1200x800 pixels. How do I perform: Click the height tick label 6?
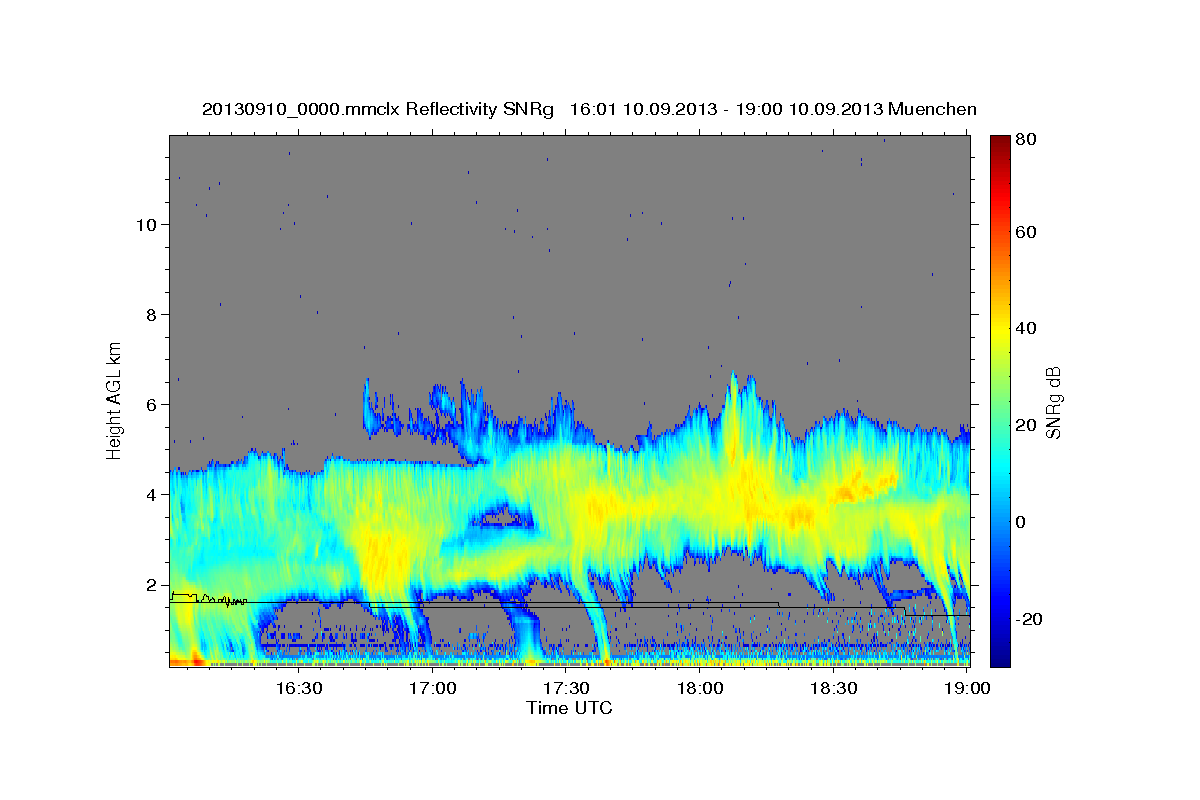(151, 404)
